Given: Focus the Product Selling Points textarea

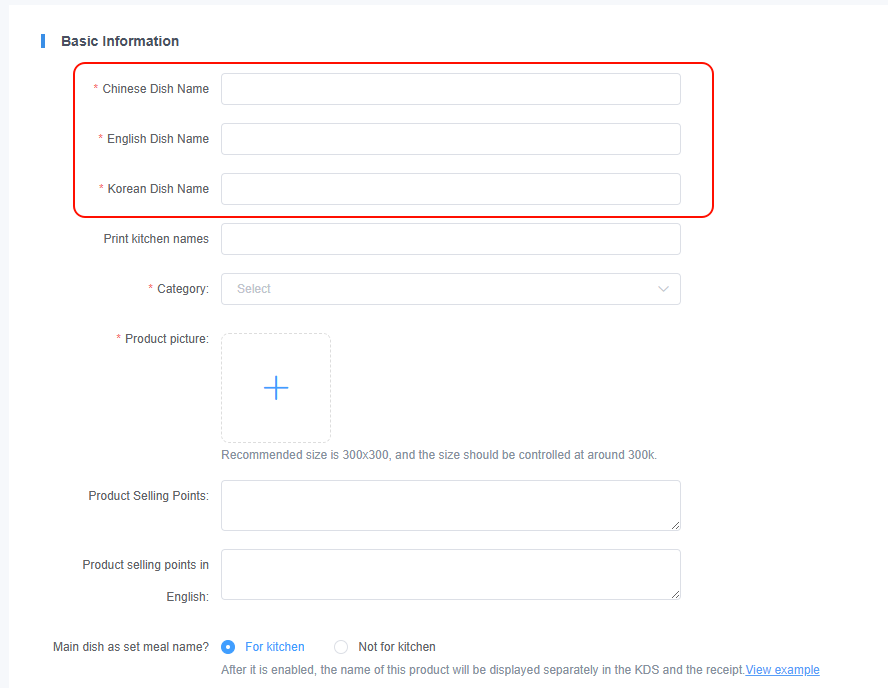Looking at the screenshot, I should [x=450, y=505].
